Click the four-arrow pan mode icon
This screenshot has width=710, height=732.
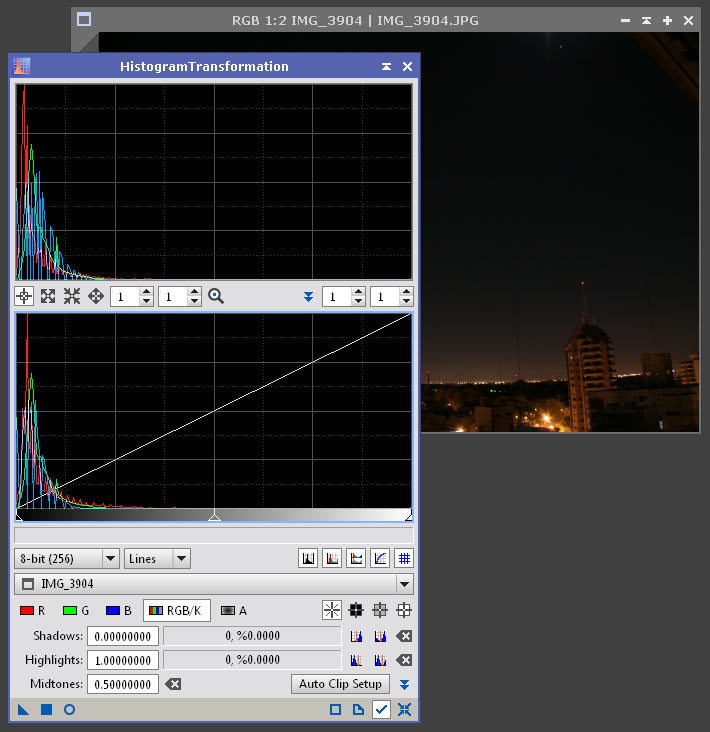click(96, 296)
